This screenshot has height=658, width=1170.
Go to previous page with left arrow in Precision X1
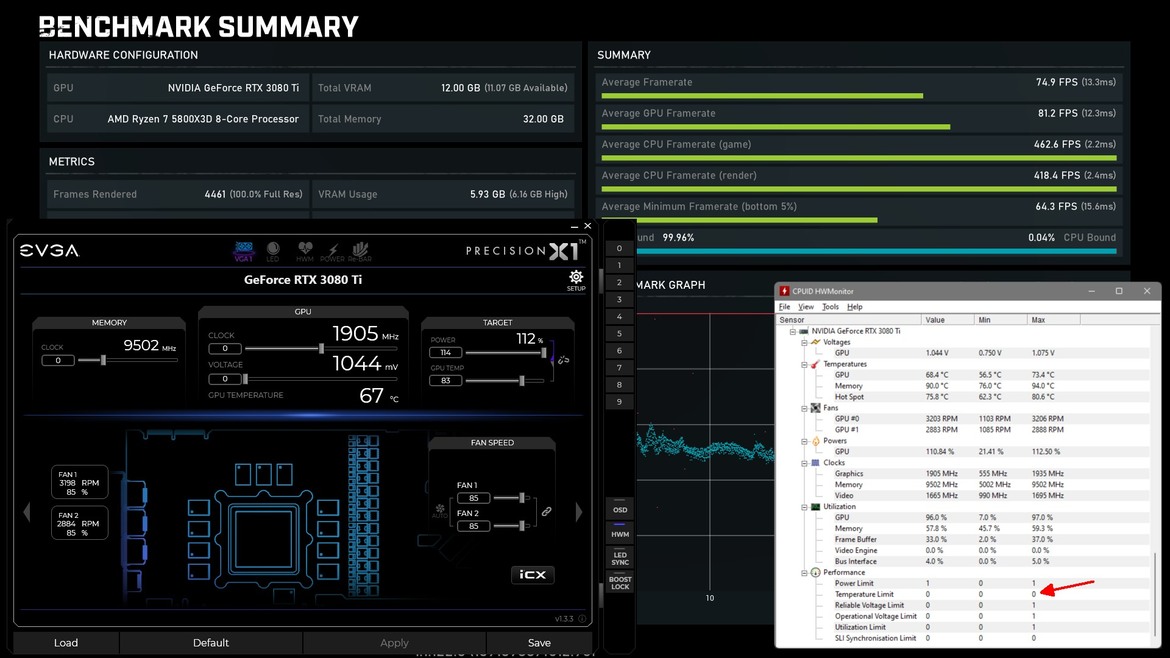[27, 512]
